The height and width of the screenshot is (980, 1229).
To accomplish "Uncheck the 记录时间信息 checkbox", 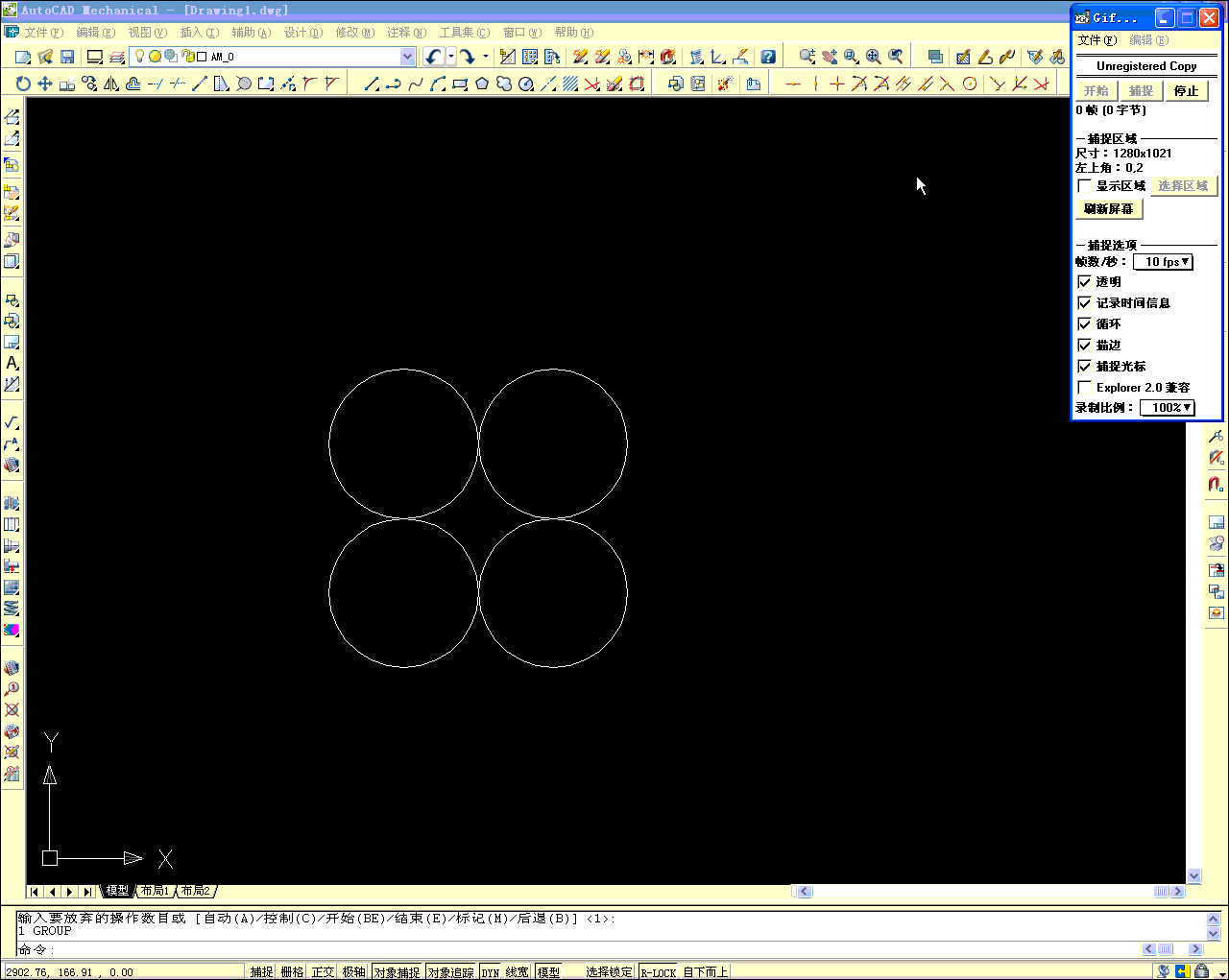I will [1085, 302].
